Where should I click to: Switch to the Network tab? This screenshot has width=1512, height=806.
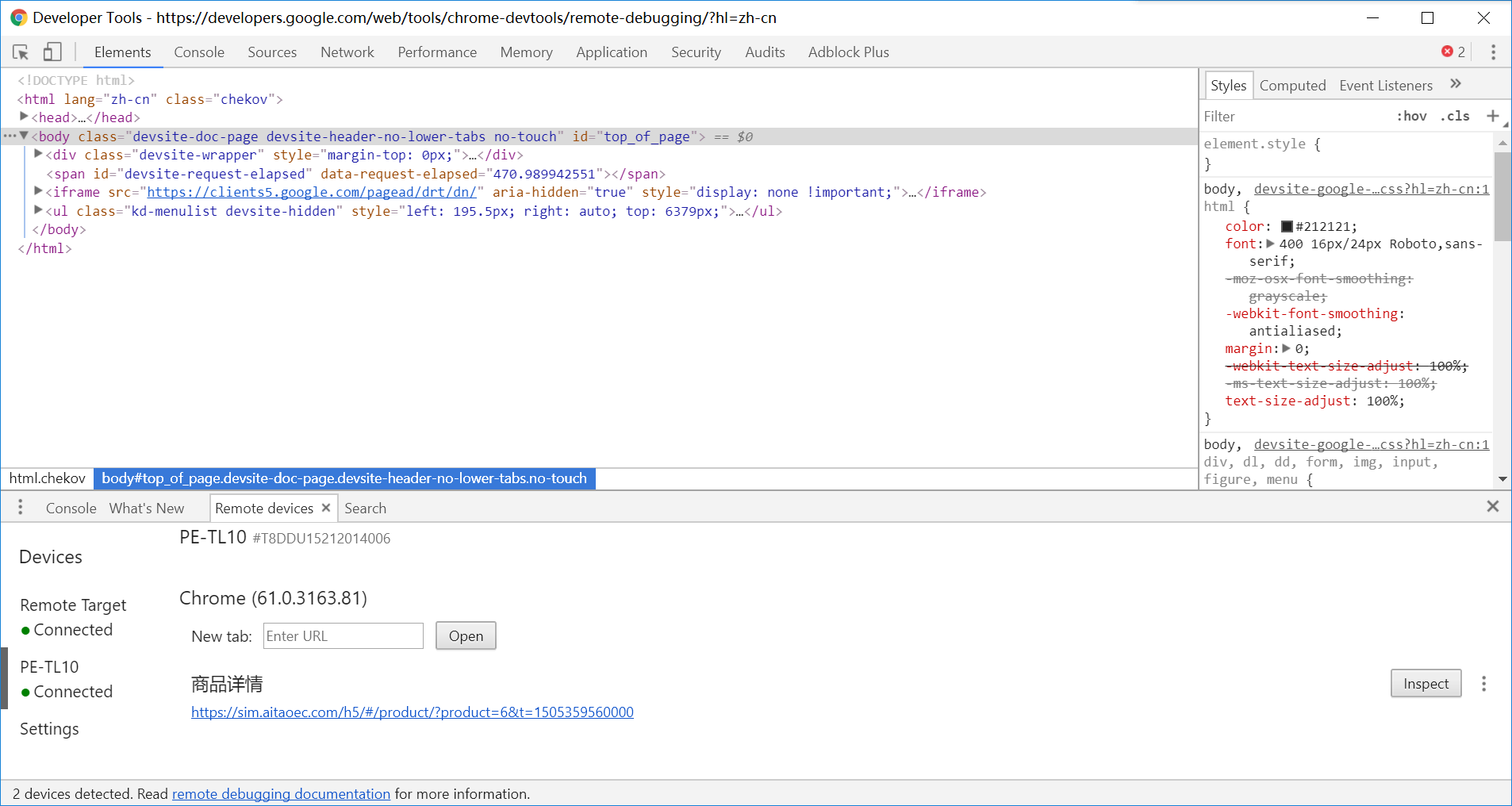coord(347,52)
